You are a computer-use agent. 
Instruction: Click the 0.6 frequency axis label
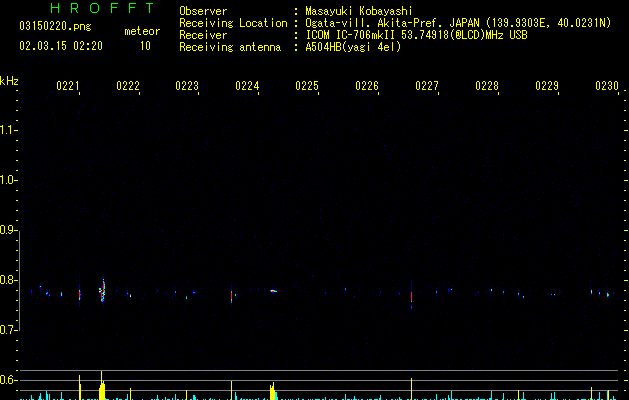point(8,380)
